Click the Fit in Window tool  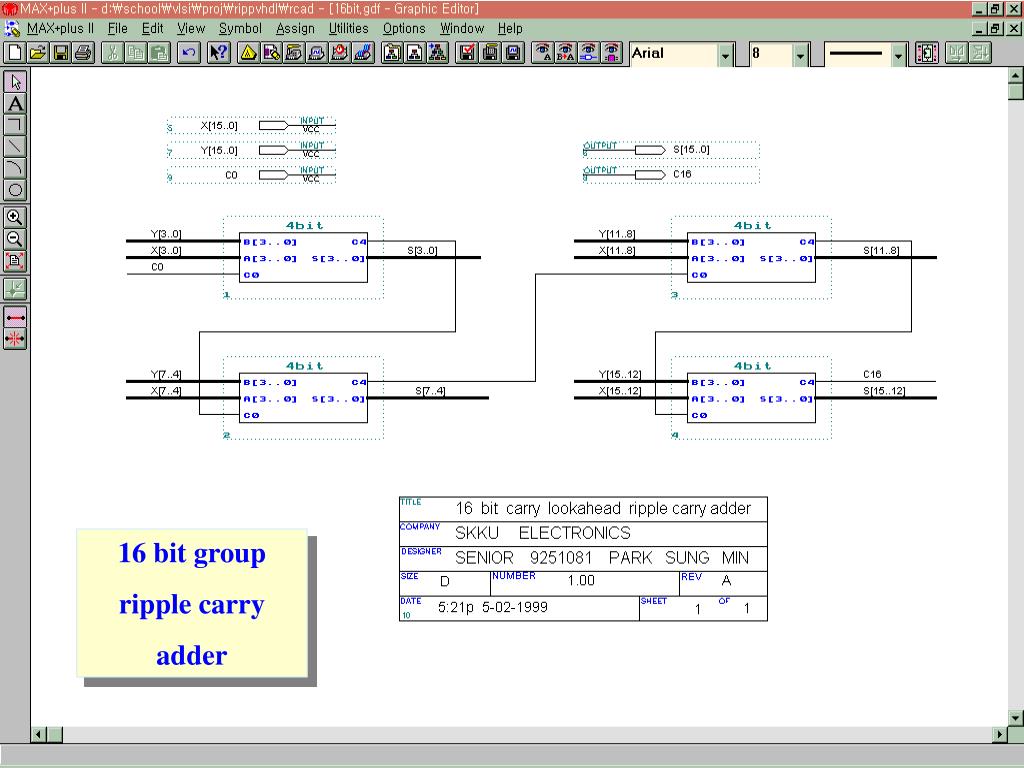[x=15, y=261]
